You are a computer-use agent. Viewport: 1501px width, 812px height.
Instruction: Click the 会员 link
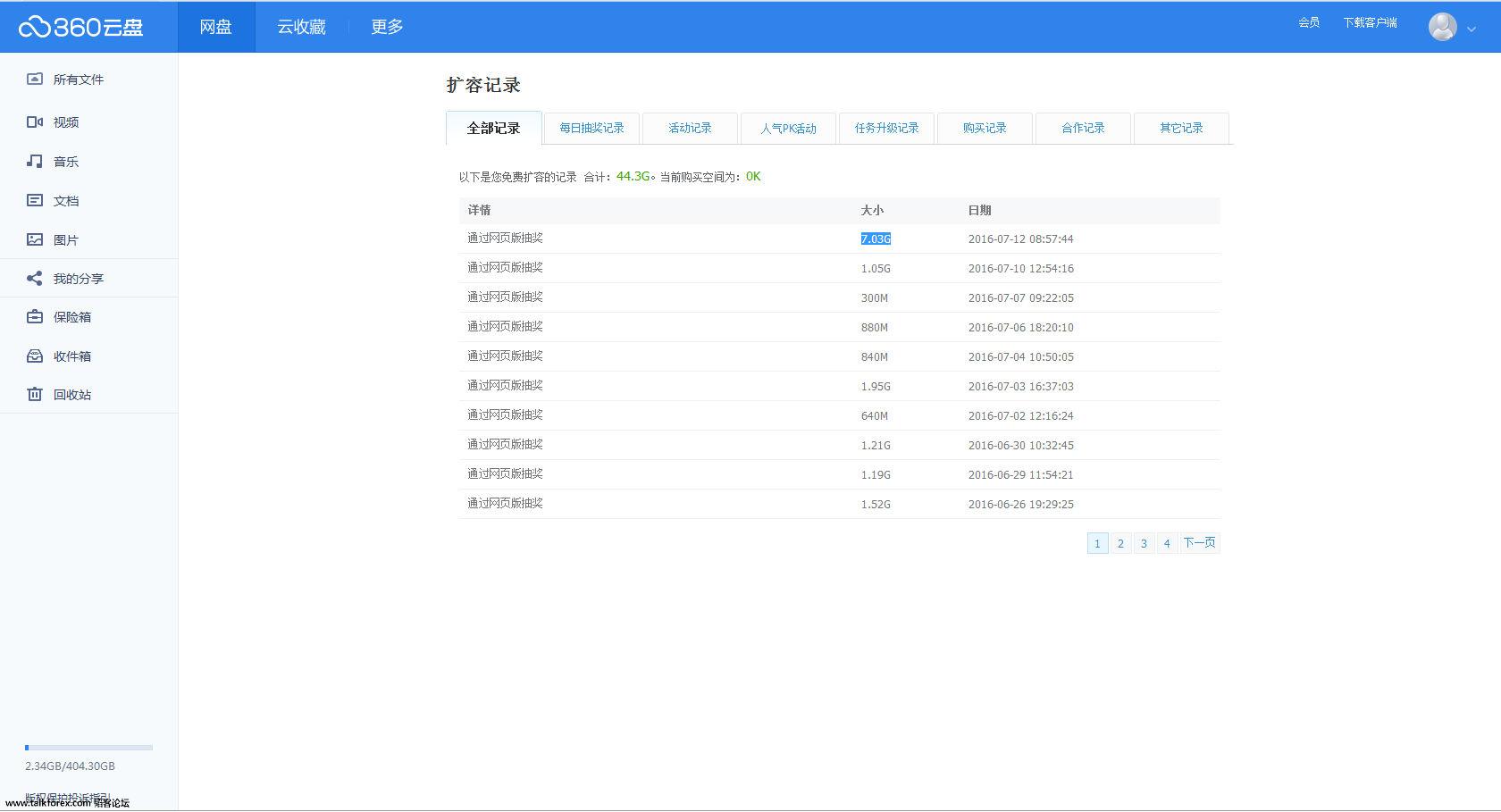click(x=1309, y=22)
